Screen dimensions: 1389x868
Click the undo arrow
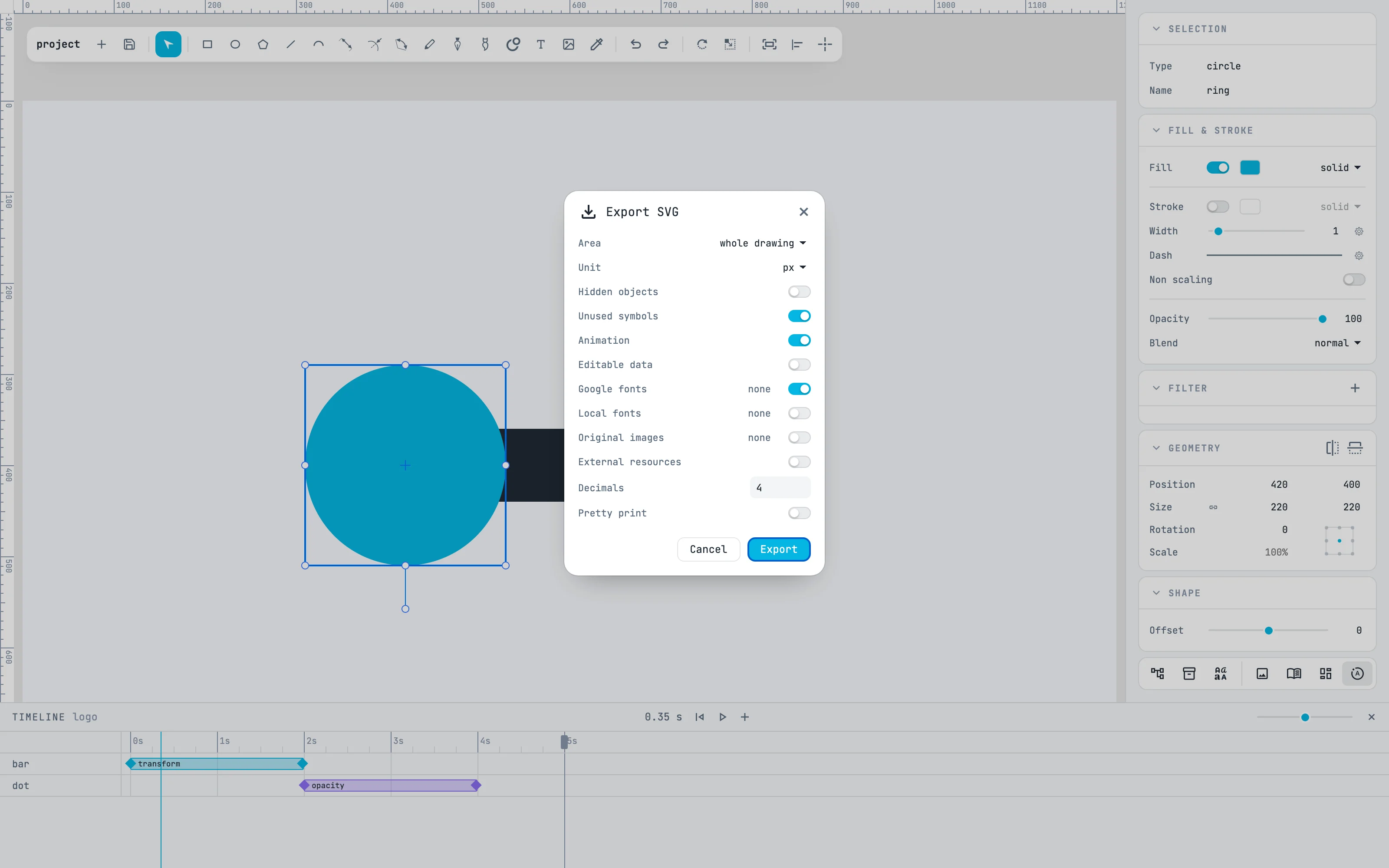click(635, 44)
